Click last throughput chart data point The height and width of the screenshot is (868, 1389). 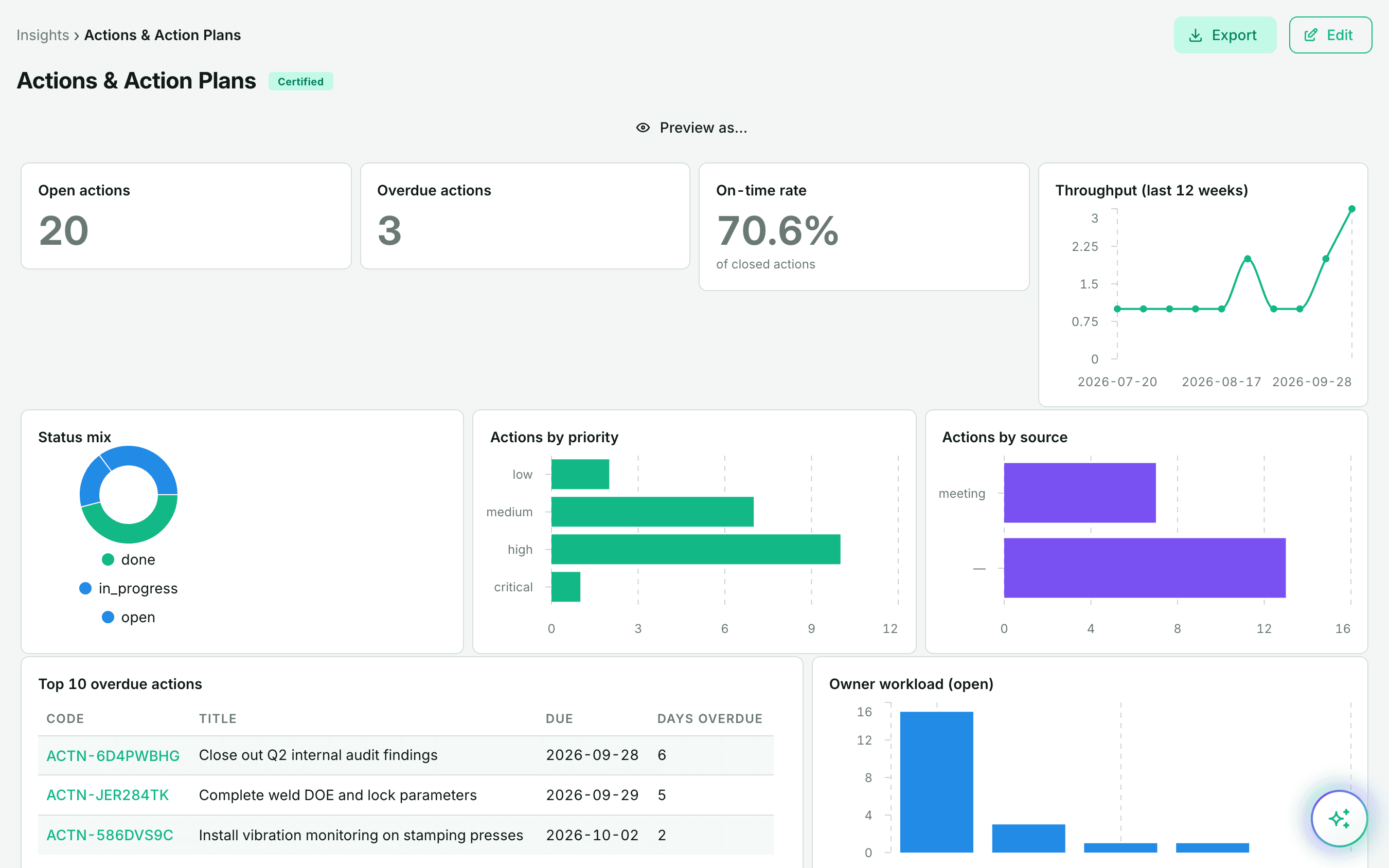tap(1351, 209)
